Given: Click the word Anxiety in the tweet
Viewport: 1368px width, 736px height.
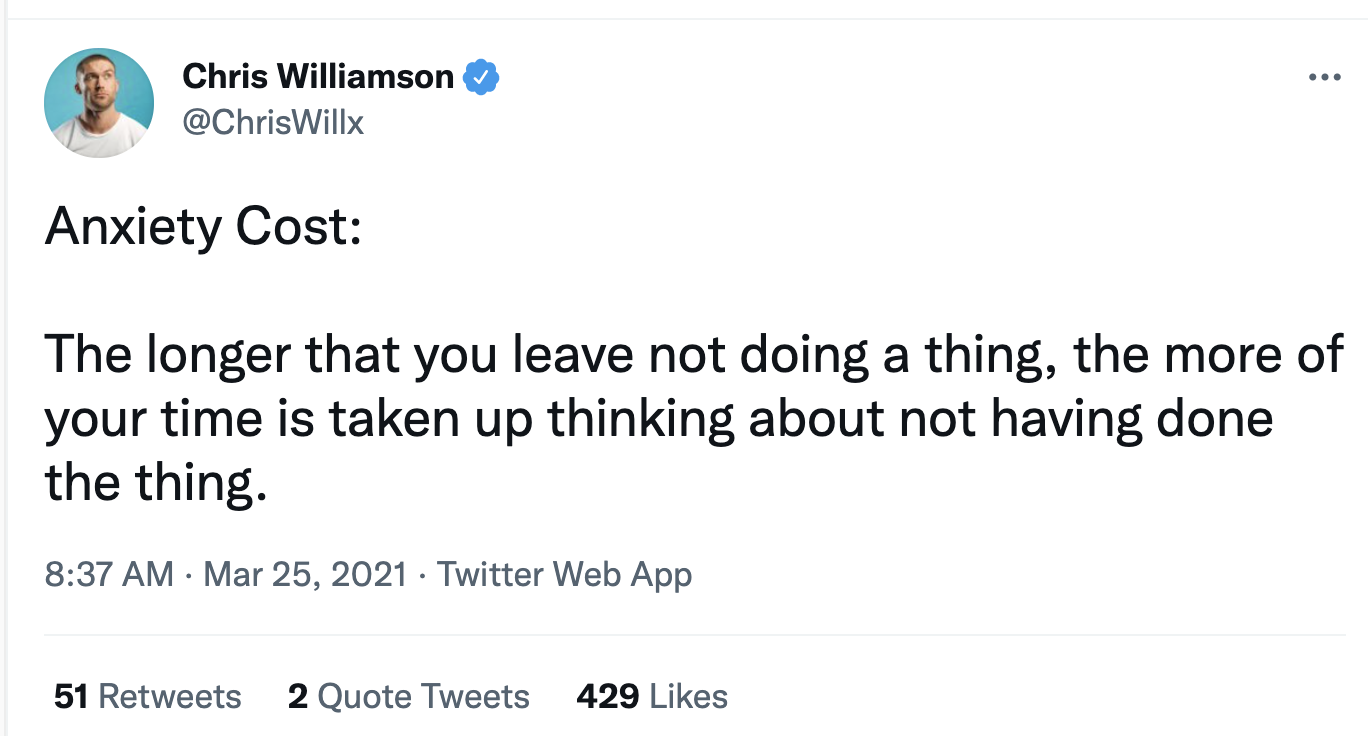Looking at the screenshot, I should click(x=134, y=228).
